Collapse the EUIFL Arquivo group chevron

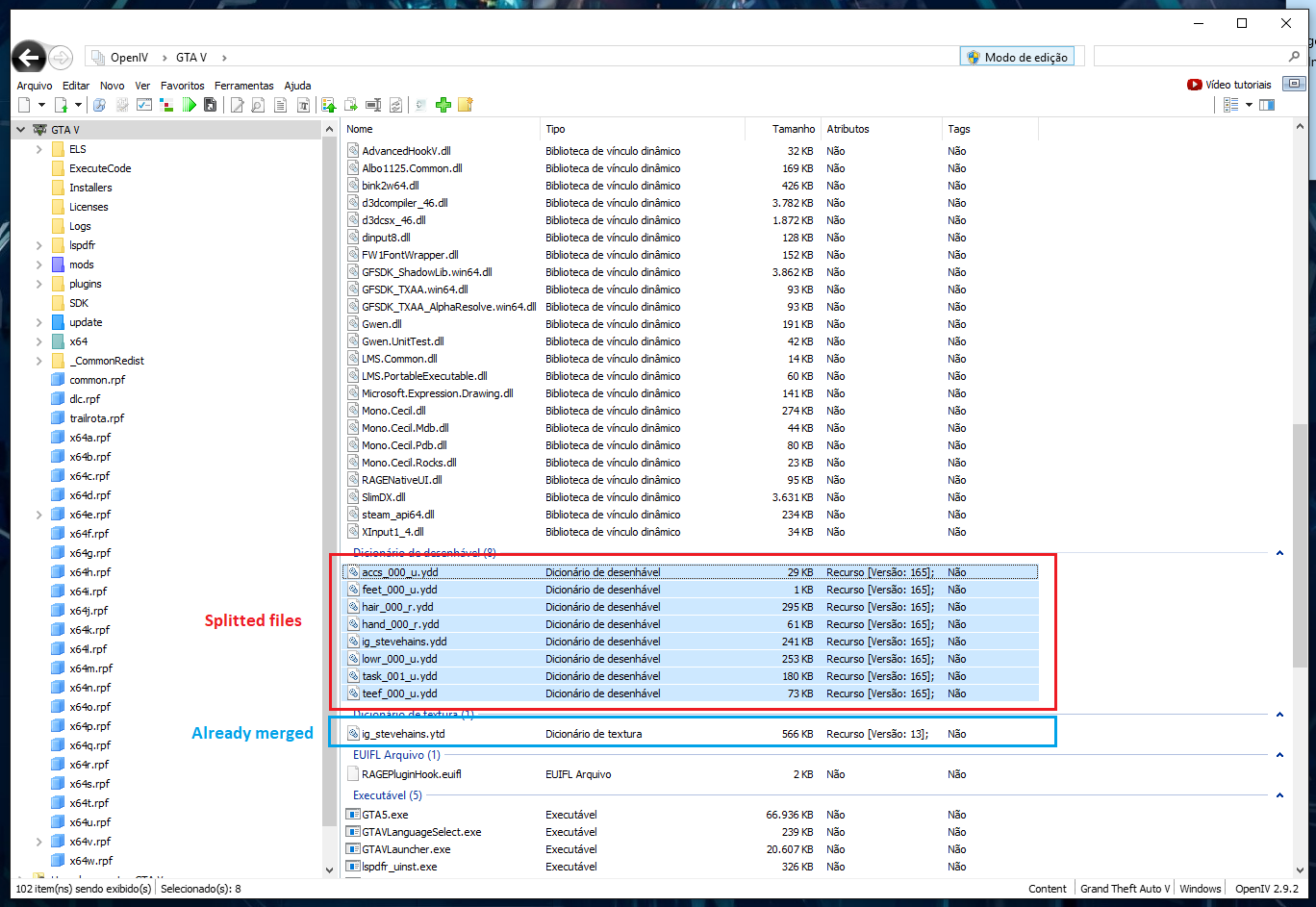coord(1279,755)
